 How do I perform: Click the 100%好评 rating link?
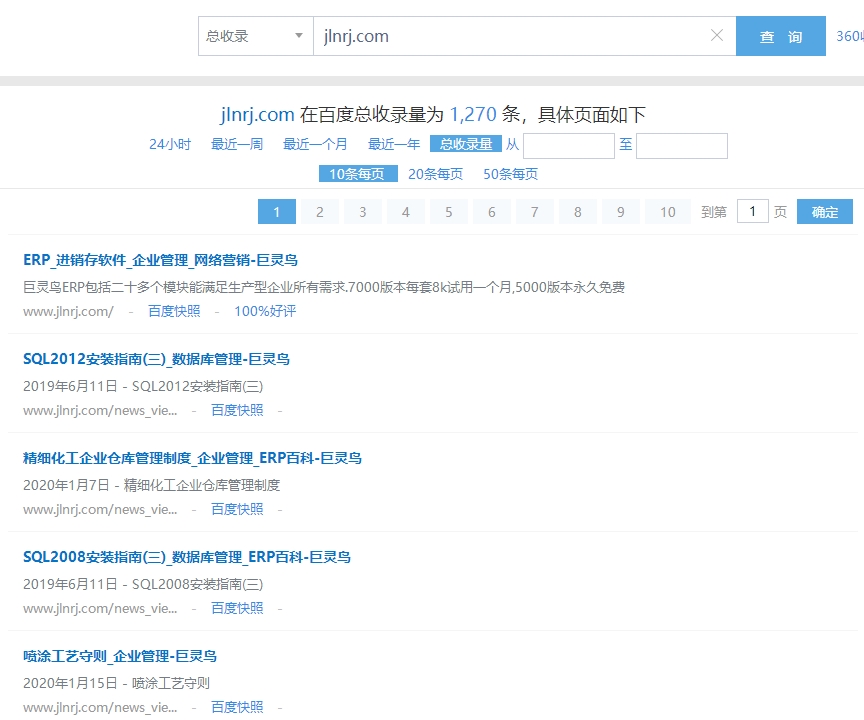[265, 311]
